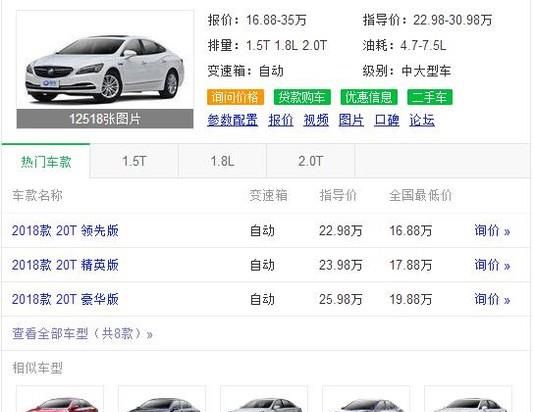Open 2018款 20T 领先版 model
Image resolution: width=534 pixels, height=412 pixels.
(65, 231)
